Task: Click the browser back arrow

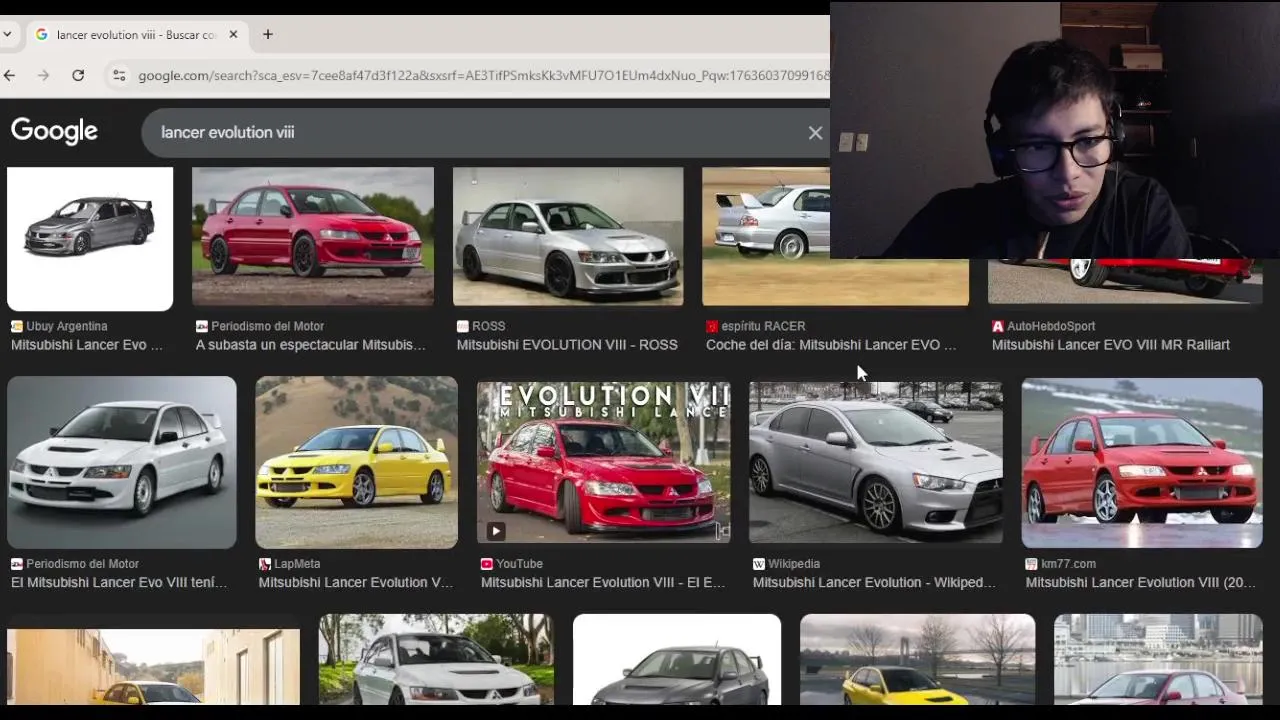Action: 9,75
